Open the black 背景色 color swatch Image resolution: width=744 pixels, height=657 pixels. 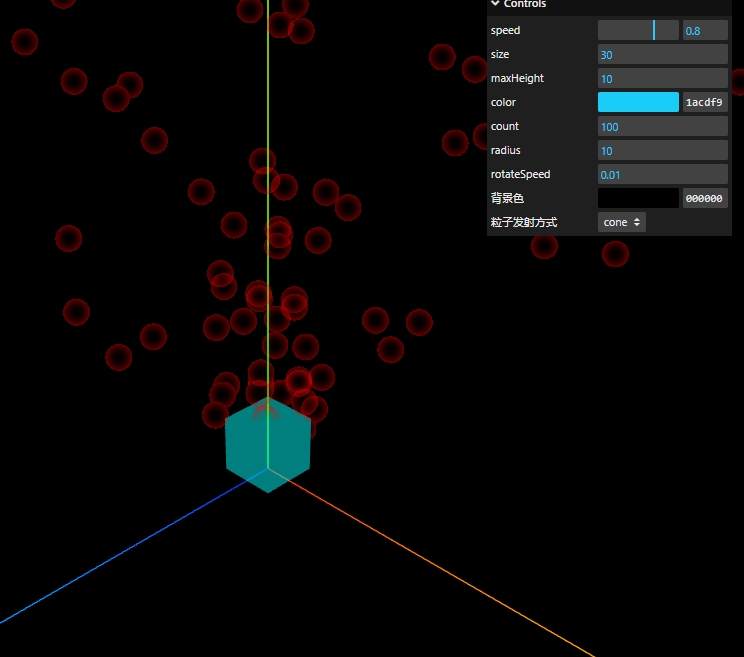638,198
